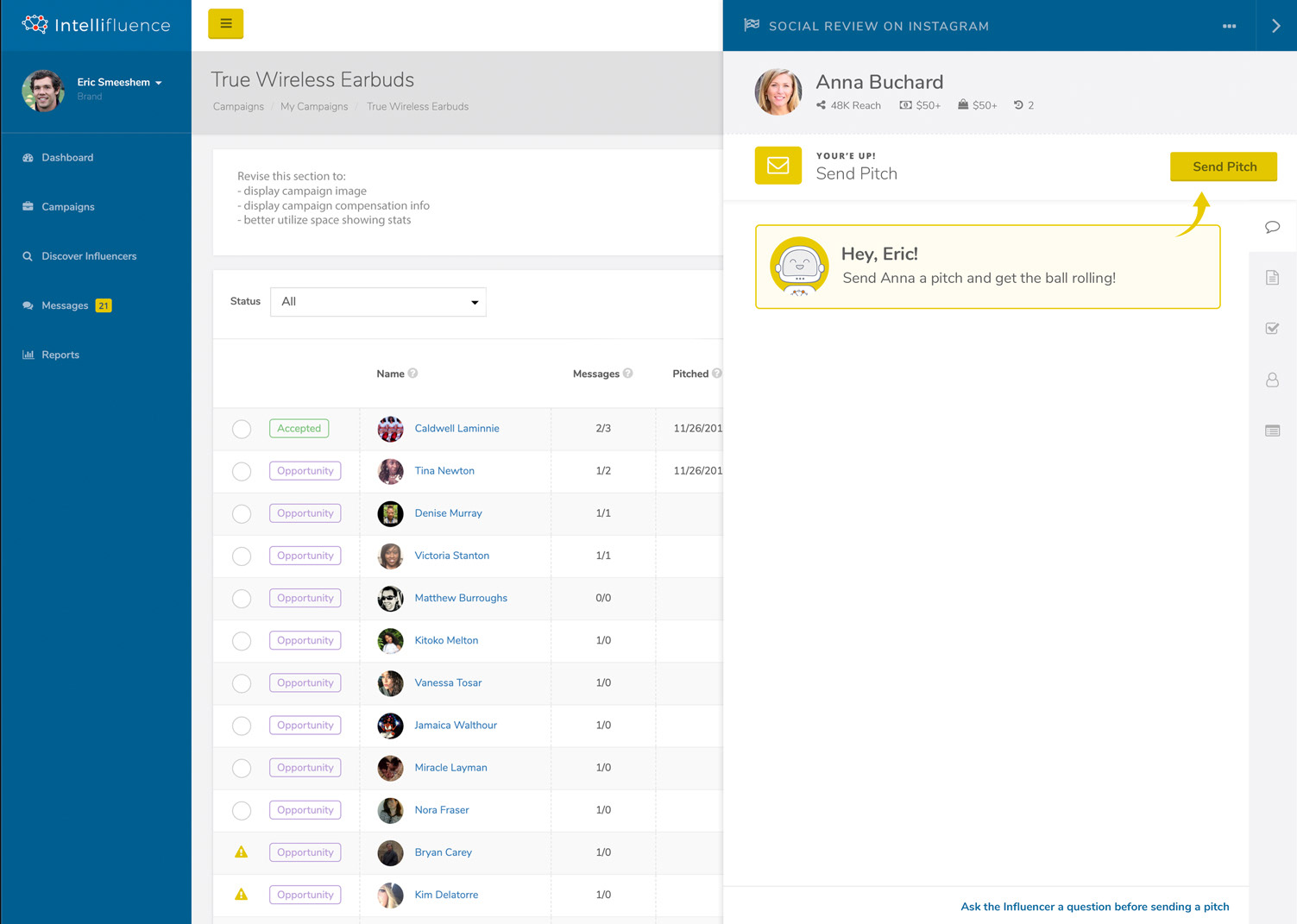Select the Victoria Stanton row radio

242,556
